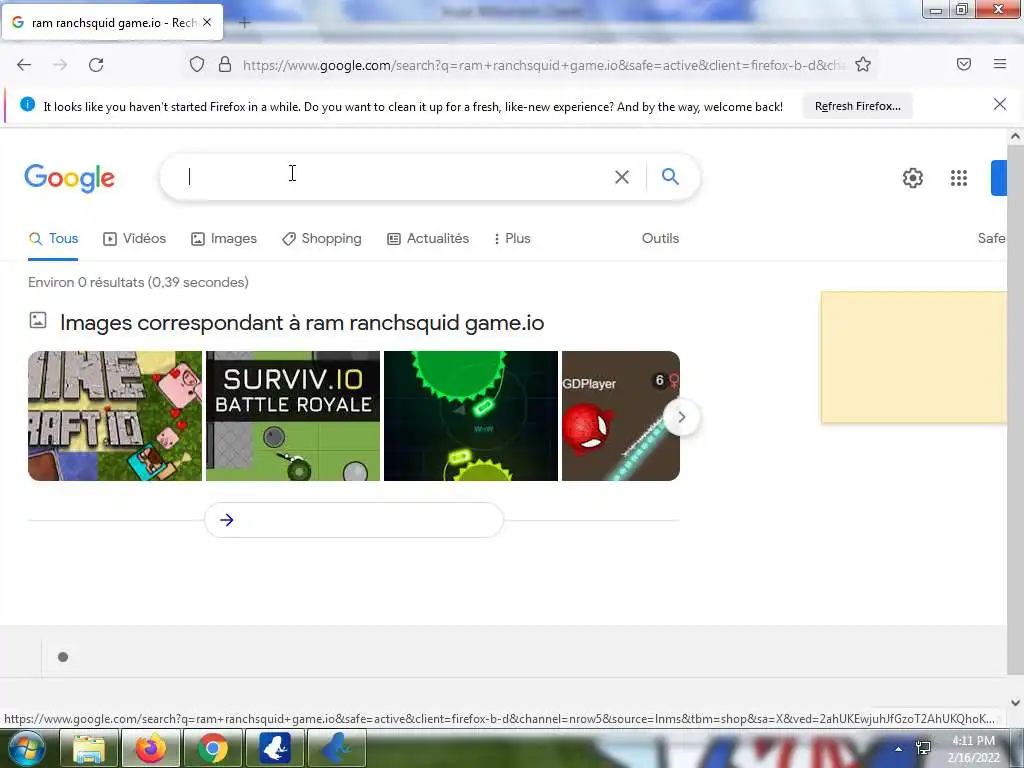Clear the Google search box
The height and width of the screenshot is (768, 1024).
[622, 177]
